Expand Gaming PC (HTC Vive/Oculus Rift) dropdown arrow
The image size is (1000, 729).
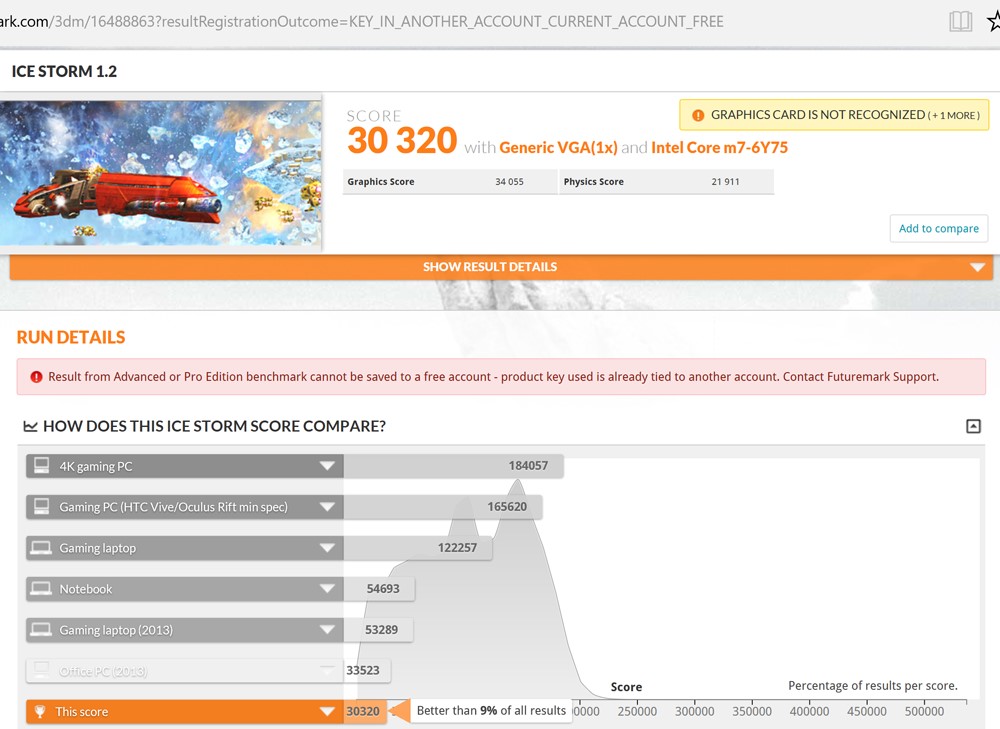[327, 507]
